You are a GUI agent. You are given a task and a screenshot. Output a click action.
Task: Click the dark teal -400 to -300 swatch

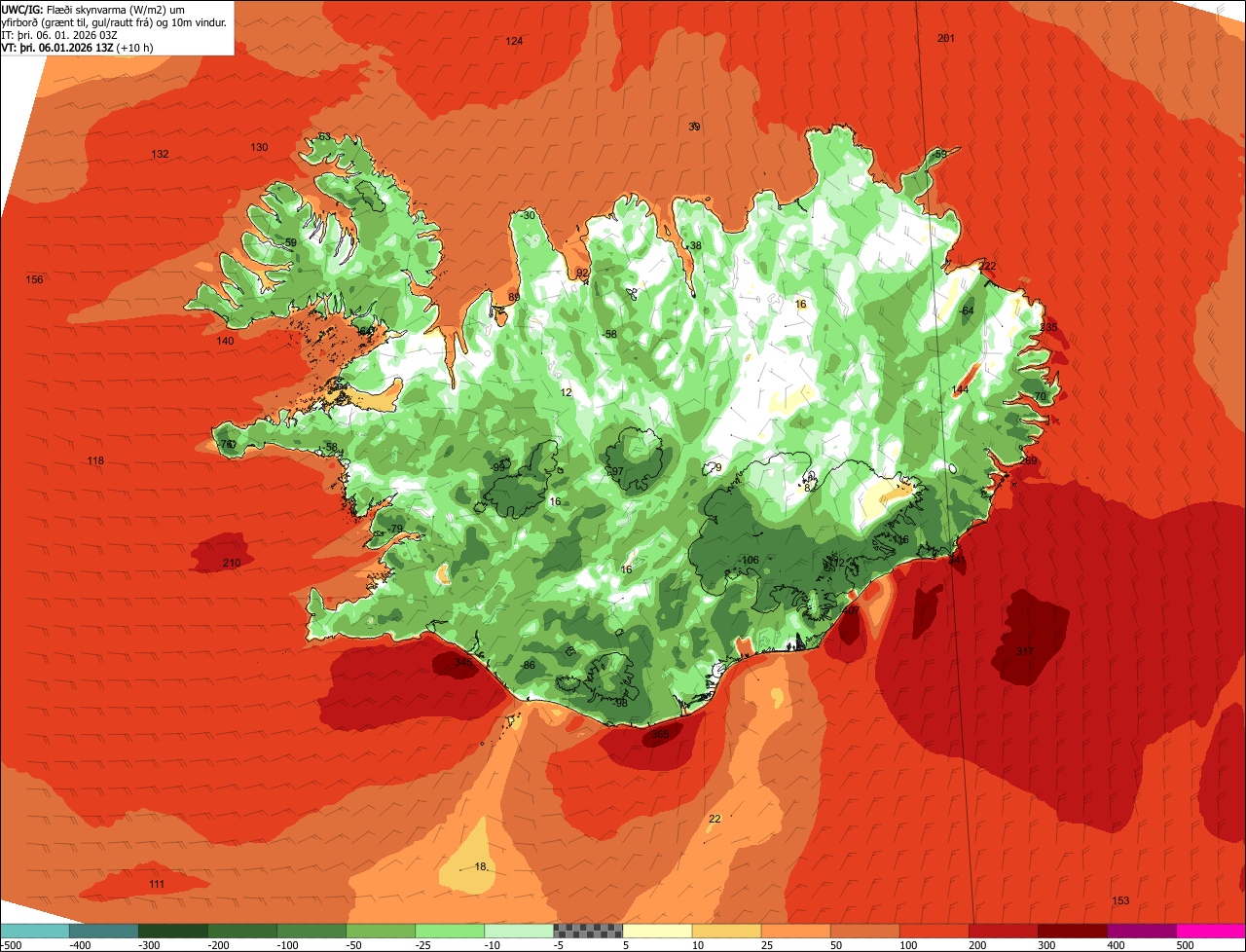coord(105,931)
